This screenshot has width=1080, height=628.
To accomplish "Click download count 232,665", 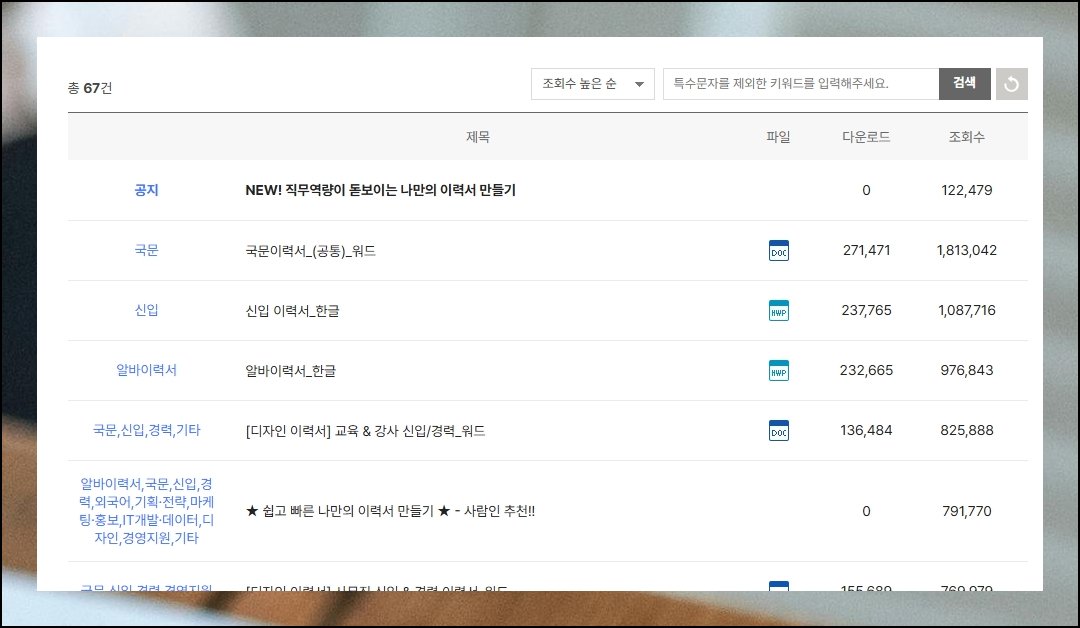I will 866,370.
